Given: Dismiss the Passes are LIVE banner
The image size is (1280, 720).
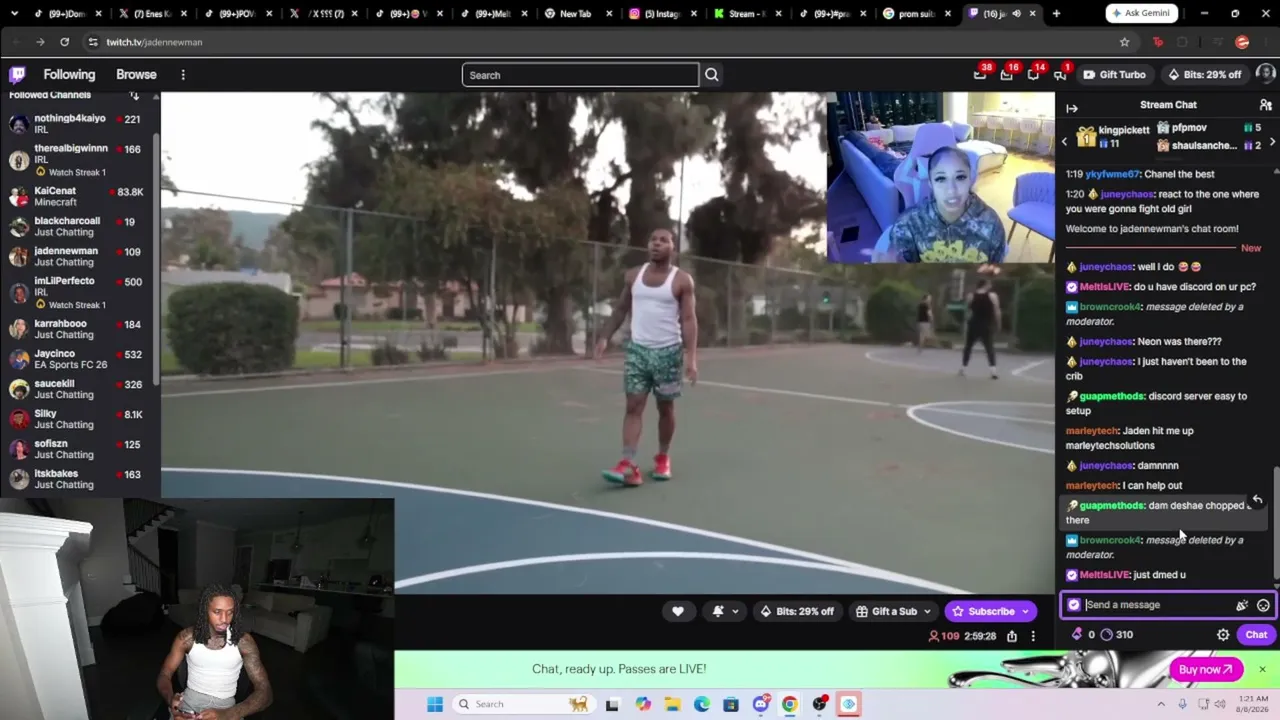Looking at the screenshot, I should 1262,670.
